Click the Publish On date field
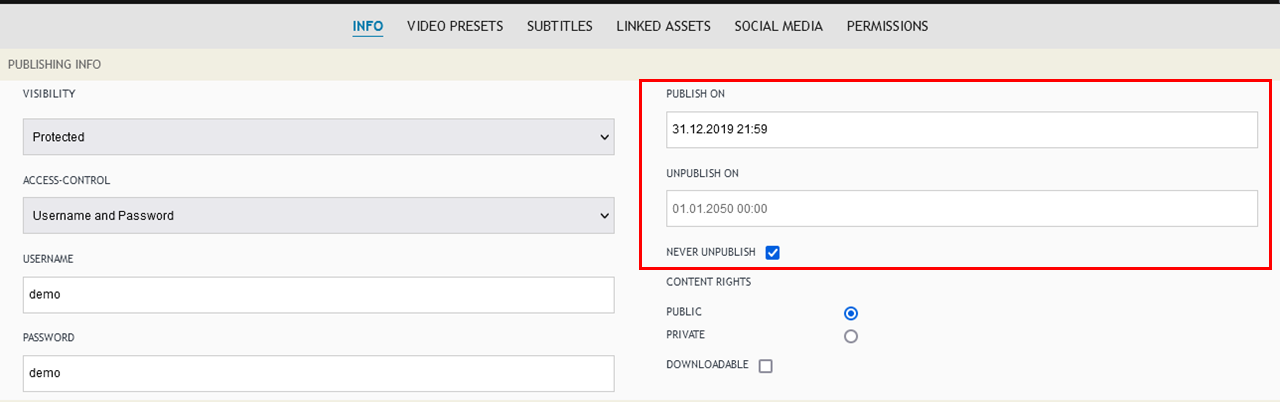The height and width of the screenshot is (402, 1280). [961, 129]
